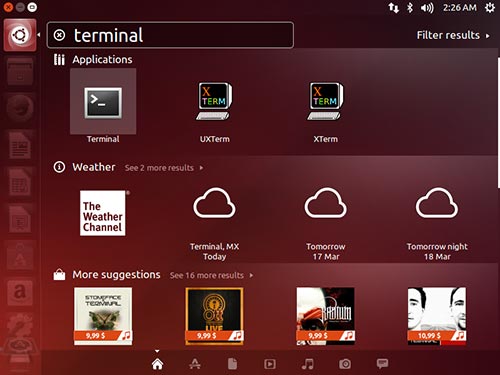Switch to the Music lens
The height and width of the screenshot is (375, 500).
coord(308,364)
